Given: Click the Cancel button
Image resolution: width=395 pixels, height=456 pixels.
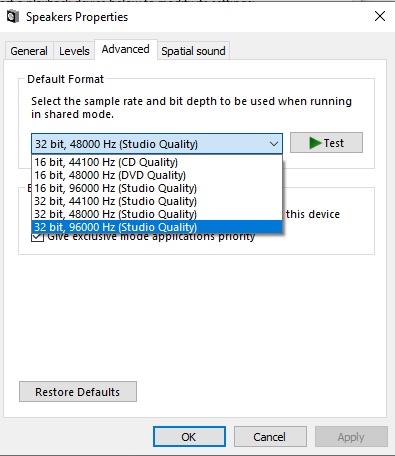Looking at the screenshot, I should tap(270, 437).
